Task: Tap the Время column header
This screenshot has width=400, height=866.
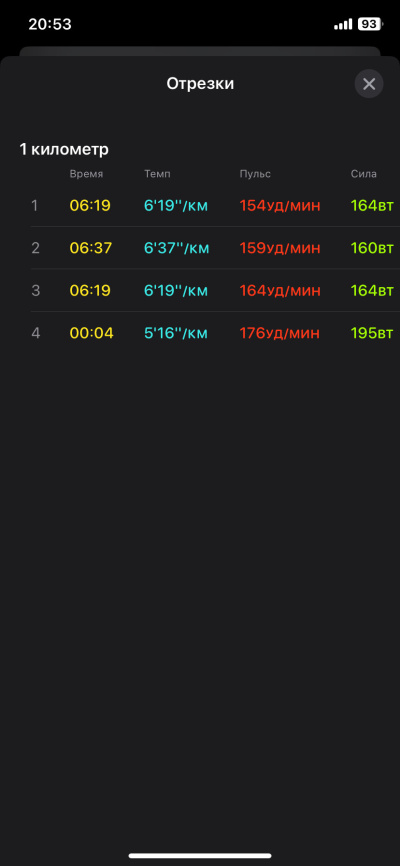Action: click(86, 174)
